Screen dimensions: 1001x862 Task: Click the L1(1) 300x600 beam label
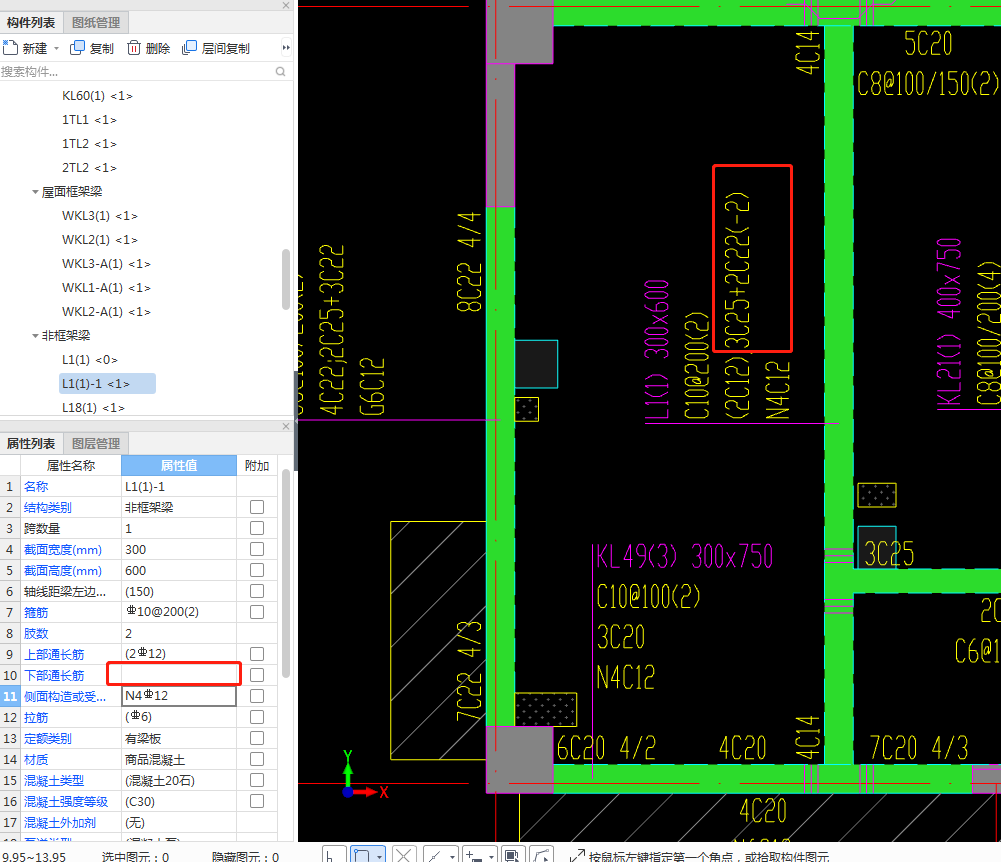click(x=657, y=349)
